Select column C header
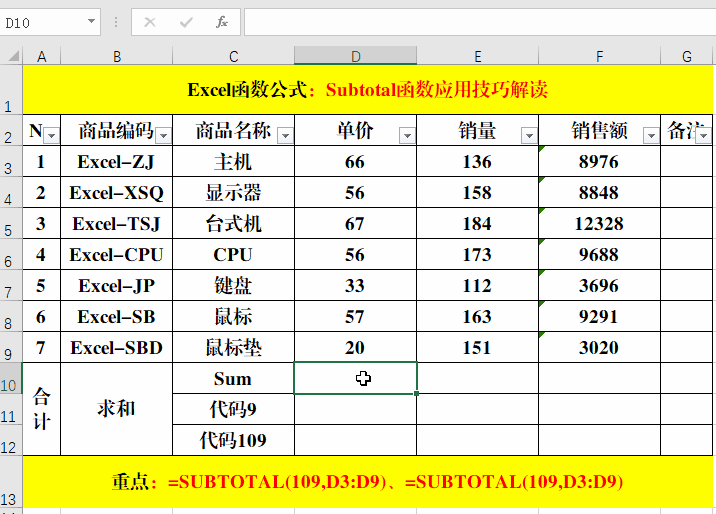This screenshot has width=716, height=514. (x=233, y=56)
